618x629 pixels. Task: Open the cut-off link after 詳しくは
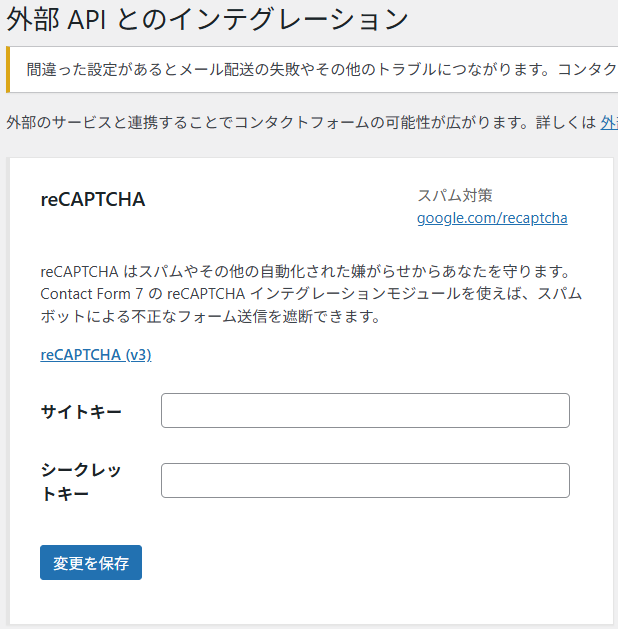click(x=608, y=123)
